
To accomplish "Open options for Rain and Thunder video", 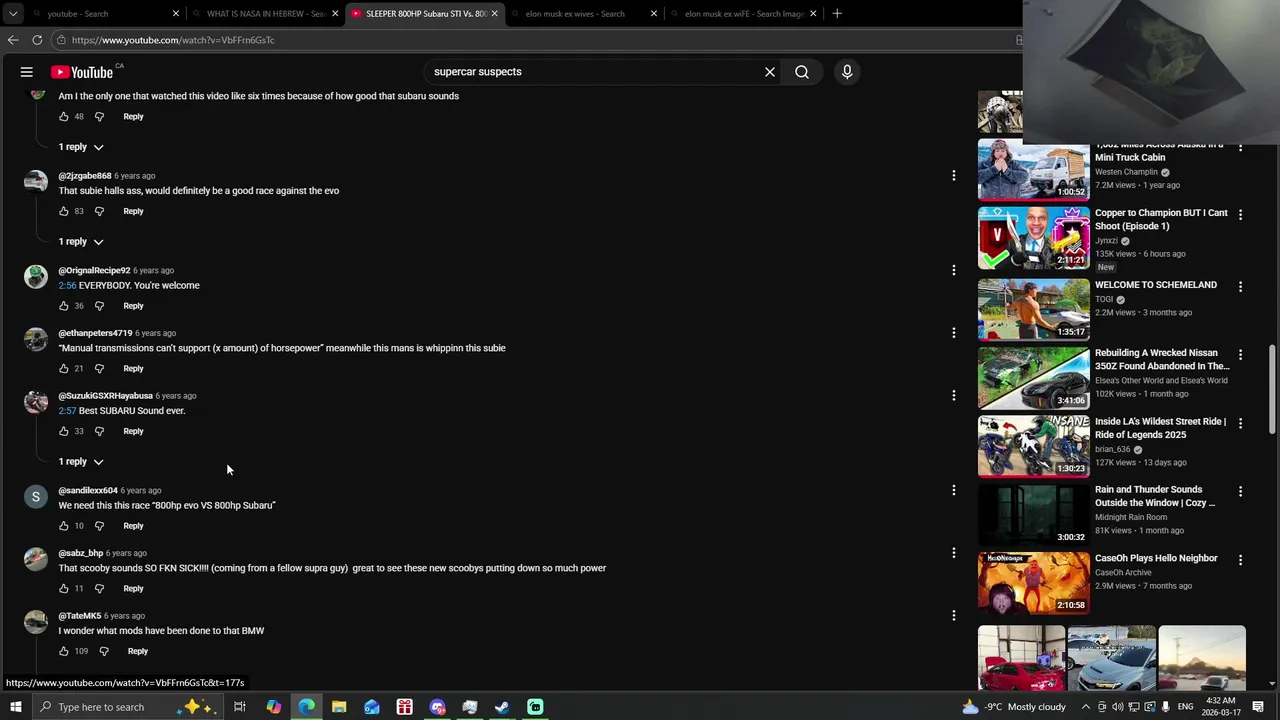I will (1240, 491).
